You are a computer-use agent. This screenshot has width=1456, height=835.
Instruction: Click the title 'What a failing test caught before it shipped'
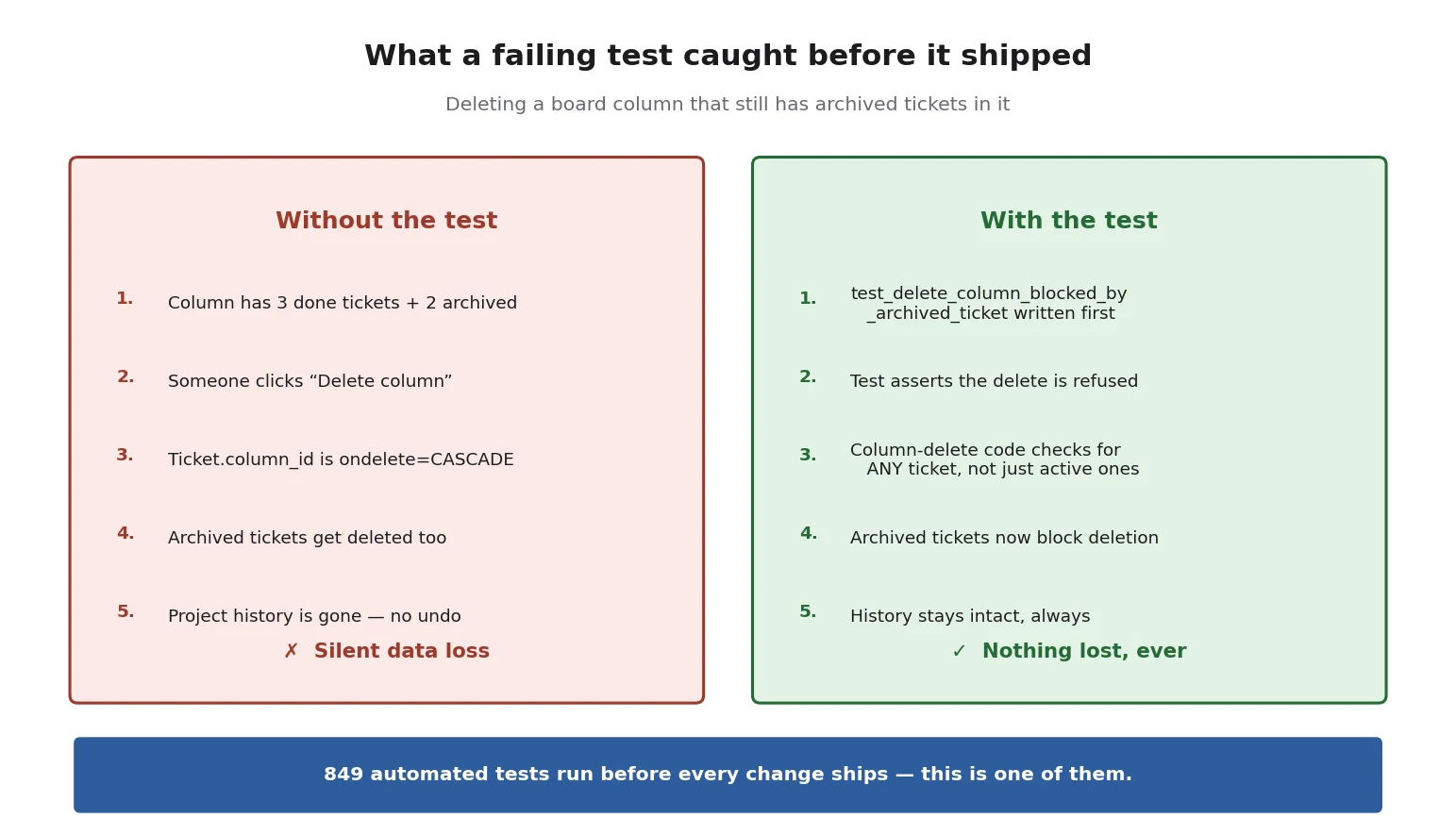click(x=728, y=57)
